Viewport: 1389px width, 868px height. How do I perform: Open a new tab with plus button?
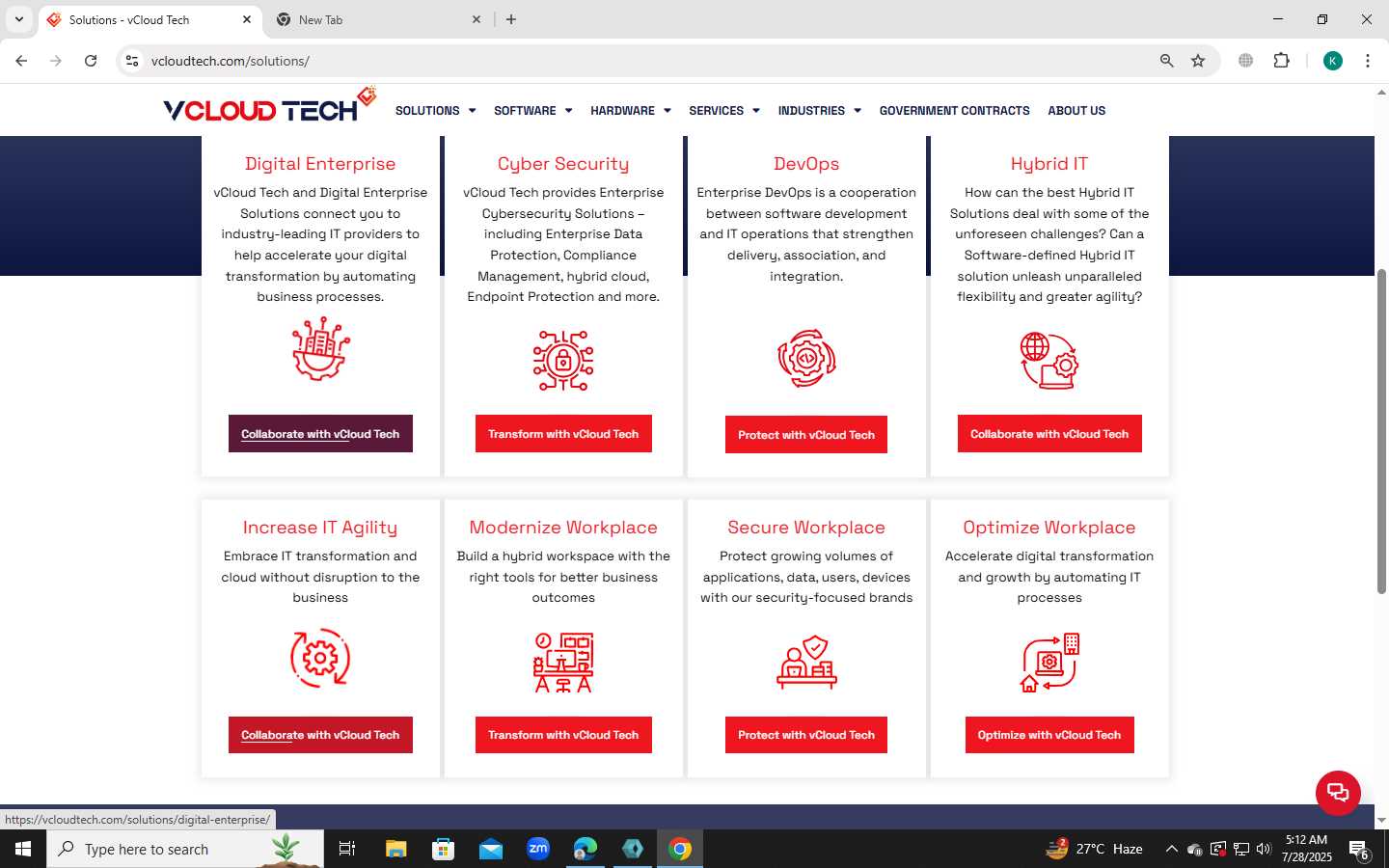[511, 19]
